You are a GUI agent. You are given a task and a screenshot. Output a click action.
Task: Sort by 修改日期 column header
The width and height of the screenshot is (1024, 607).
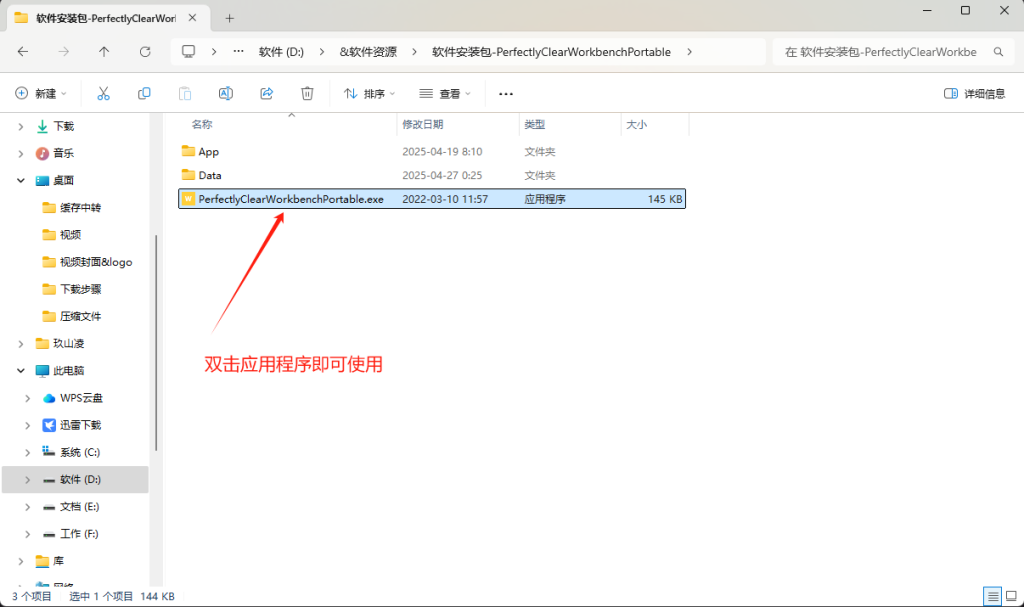(422, 124)
